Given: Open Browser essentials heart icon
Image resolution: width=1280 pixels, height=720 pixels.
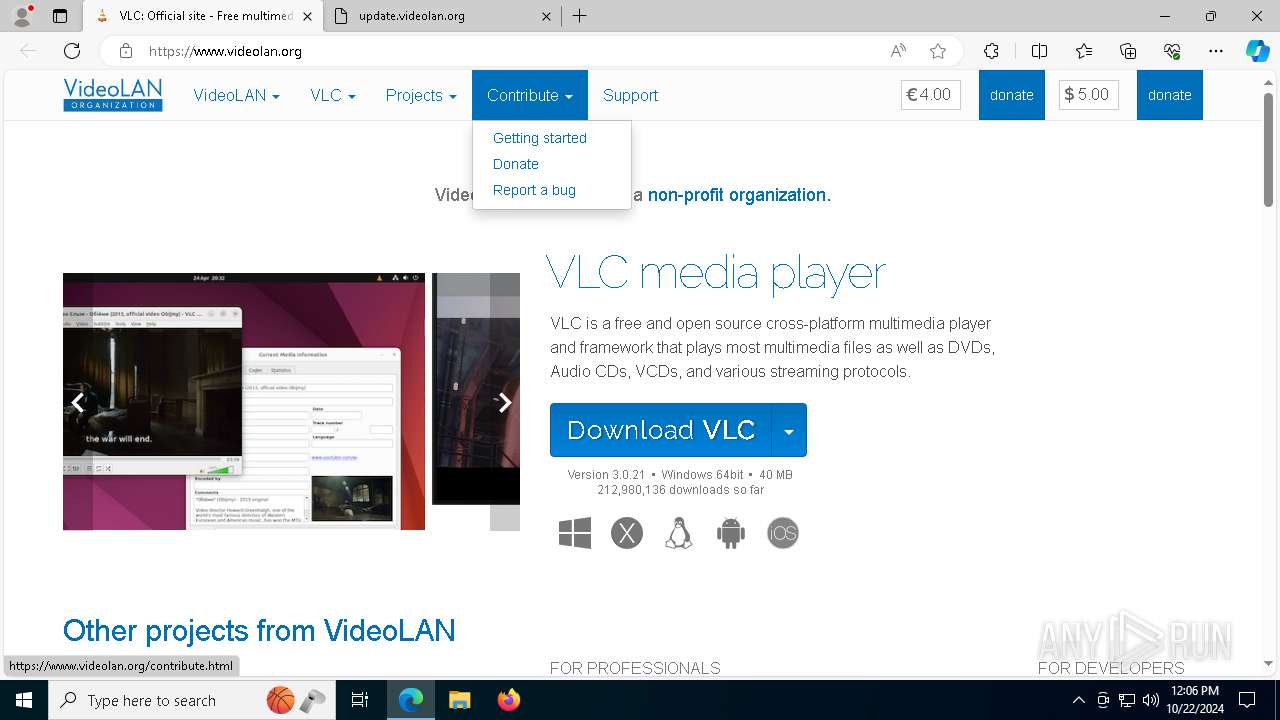Looking at the screenshot, I should point(1172,51).
